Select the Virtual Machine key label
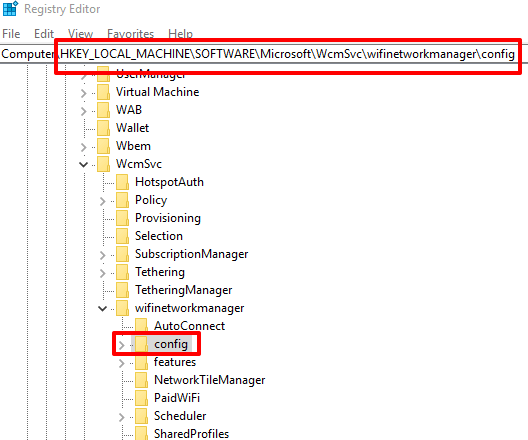This screenshot has width=528, height=440. click(158, 92)
